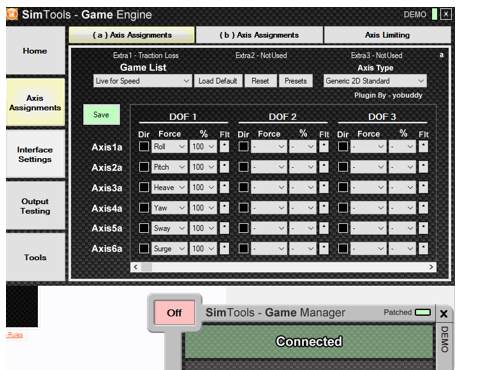480x370 pixels.
Task: Open Interface Settings section
Action: tap(35, 154)
